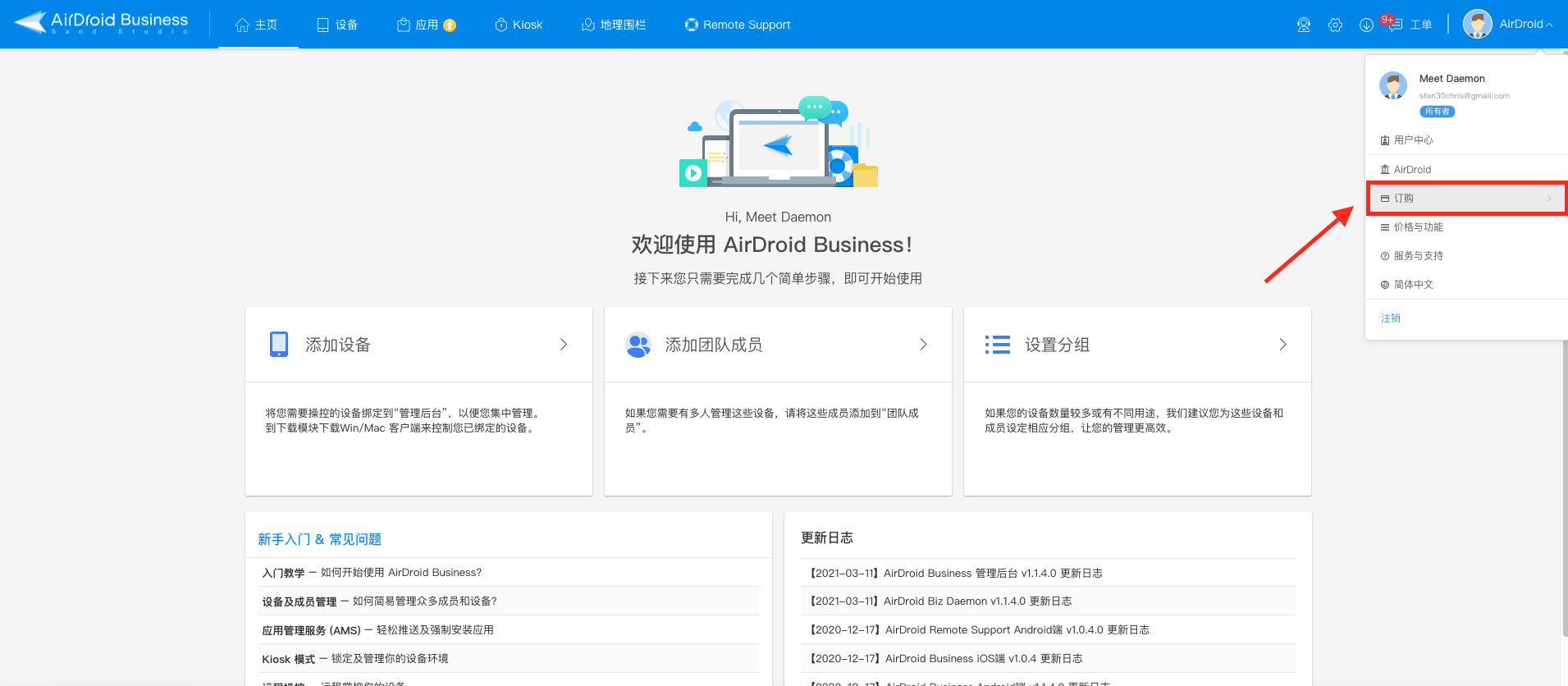
Task: Open Remote Support Android v1.0.4.0 changelog
Action: 980,630
